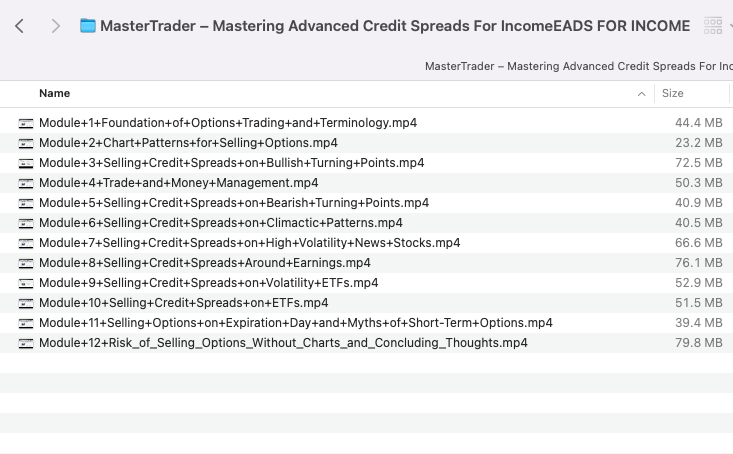Go back with the left chevron arrow

pos(19,26)
